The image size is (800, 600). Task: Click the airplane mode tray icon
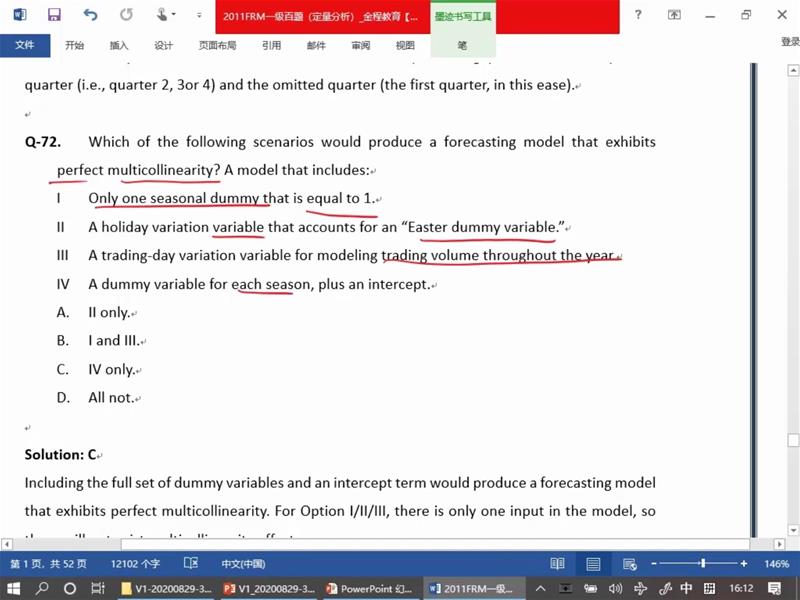tap(641, 589)
